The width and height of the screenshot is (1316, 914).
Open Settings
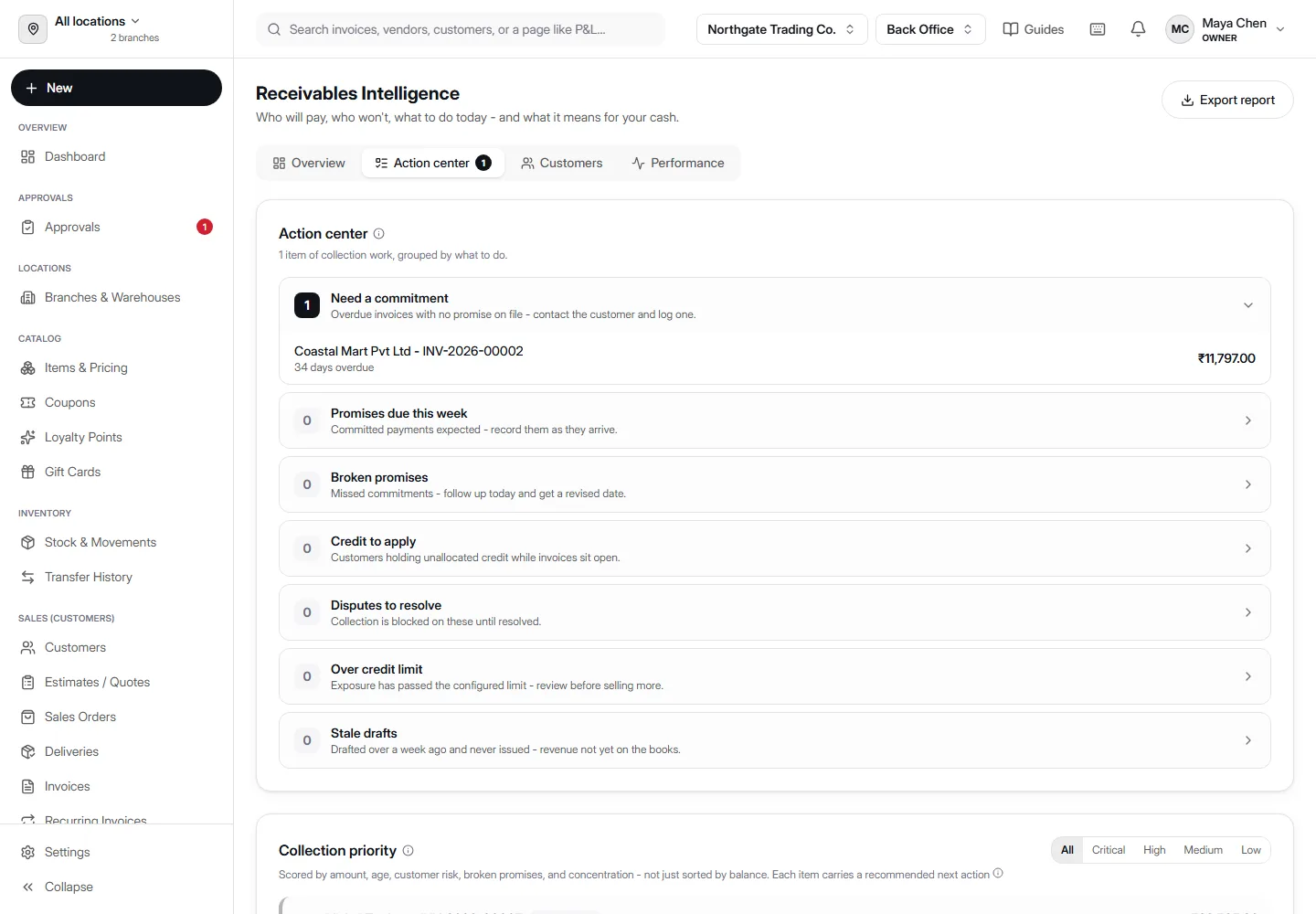pyautogui.click(x=116, y=853)
